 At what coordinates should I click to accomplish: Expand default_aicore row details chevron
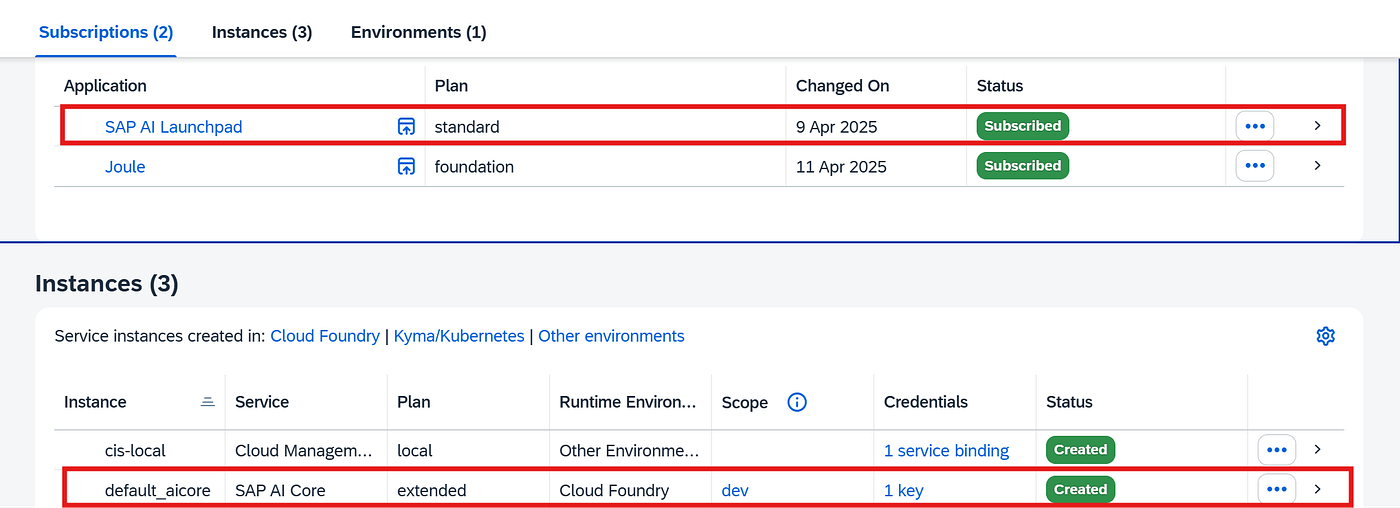[1317, 489]
